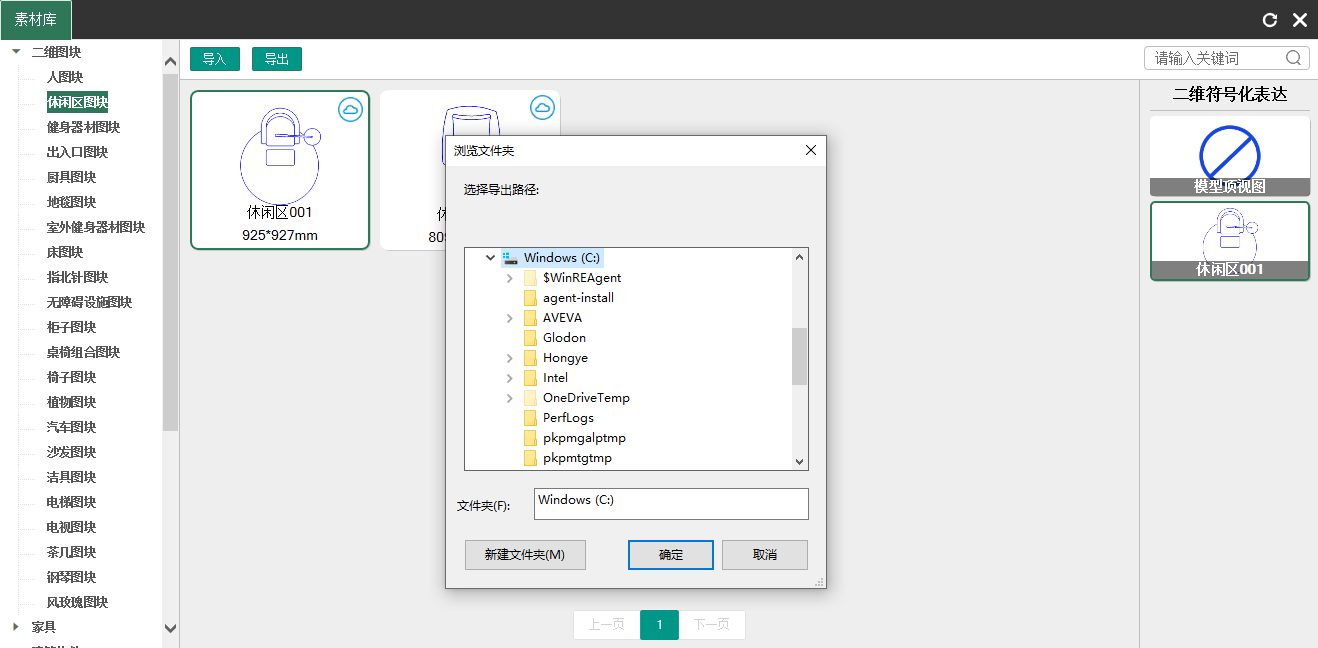Close the 浏览文件夹 dialog
The height and width of the screenshot is (648, 1318).
point(811,150)
